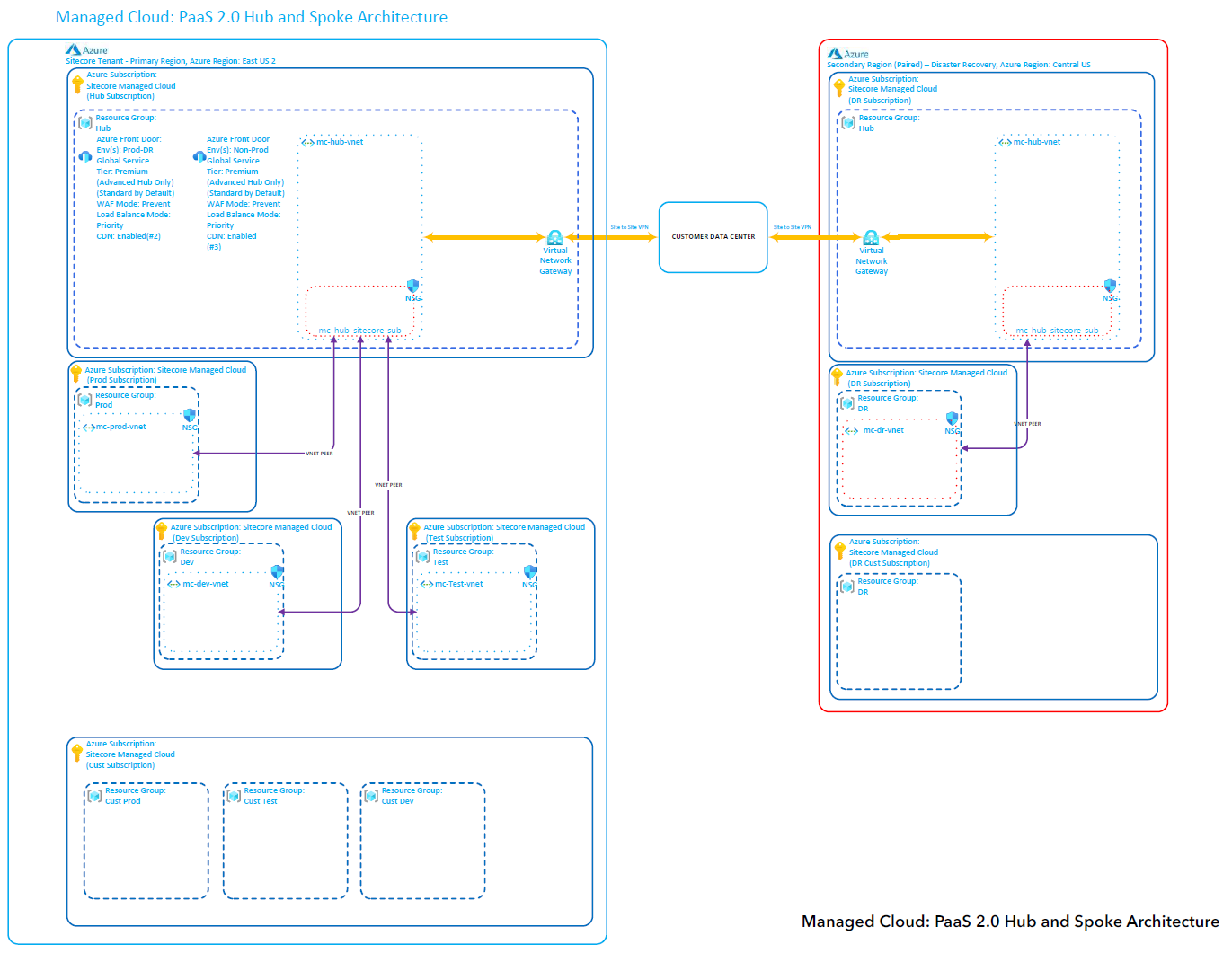The height and width of the screenshot is (953, 1232).
Task: Click the '(Hub Subscription)' label
Action: tap(120, 96)
